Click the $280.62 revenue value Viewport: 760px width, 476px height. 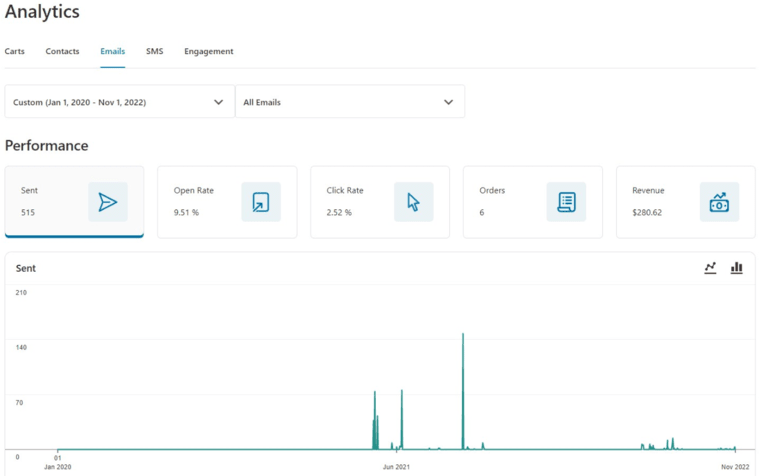pyautogui.click(x=647, y=212)
